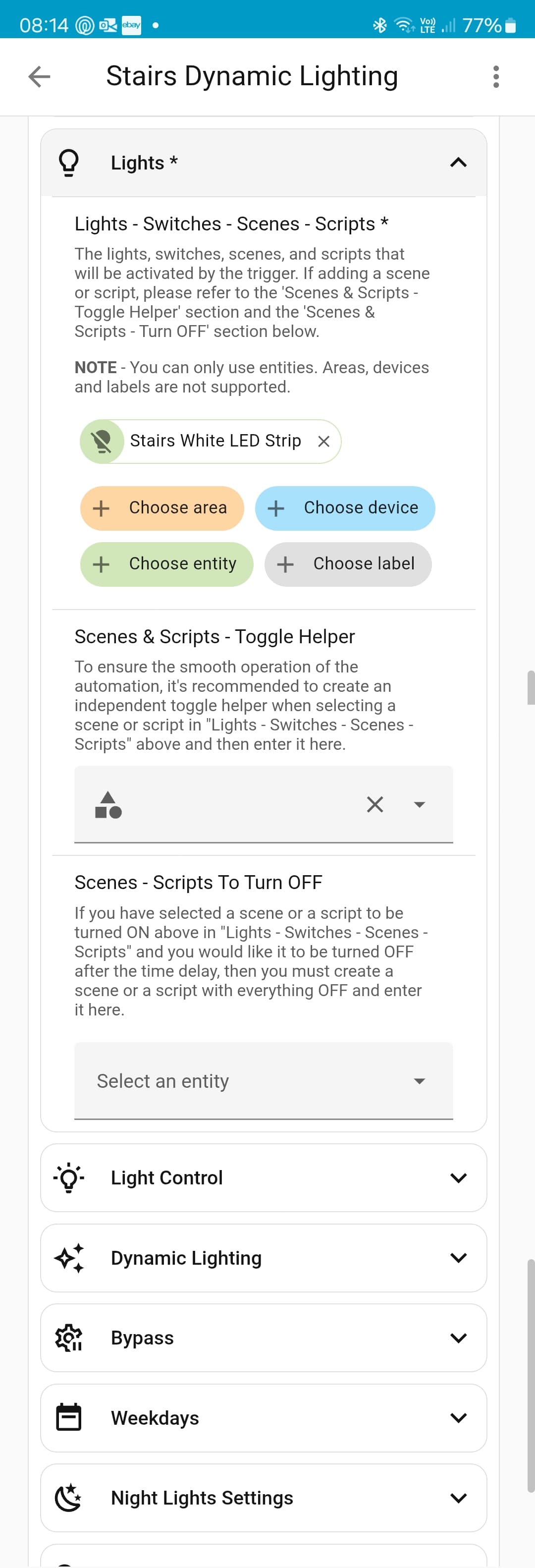
Task: Expand the Night Lights Settings section
Action: pyautogui.click(x=458, y=1498)
